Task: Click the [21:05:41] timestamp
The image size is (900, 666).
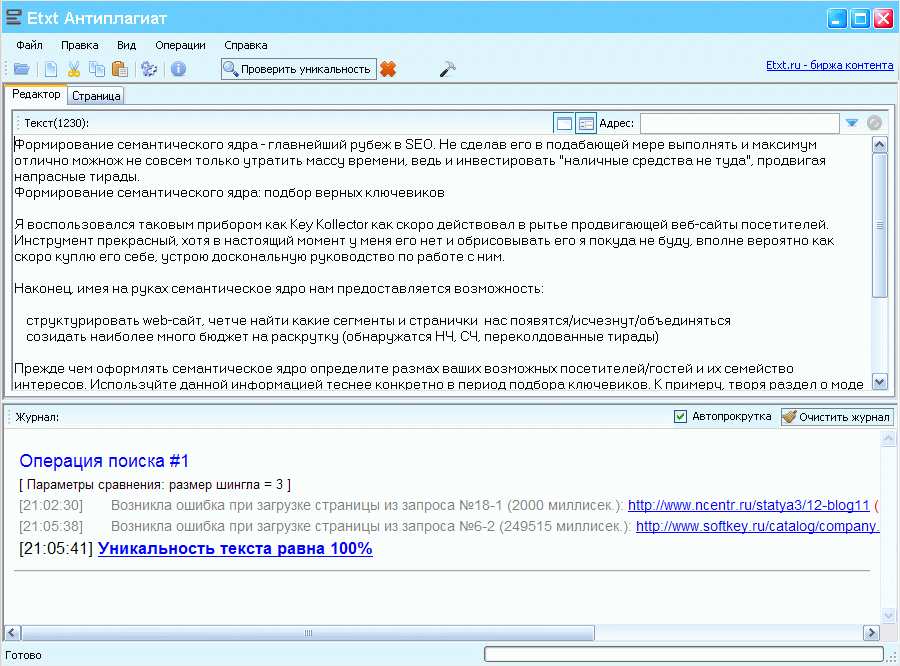Action: point(56,549)
